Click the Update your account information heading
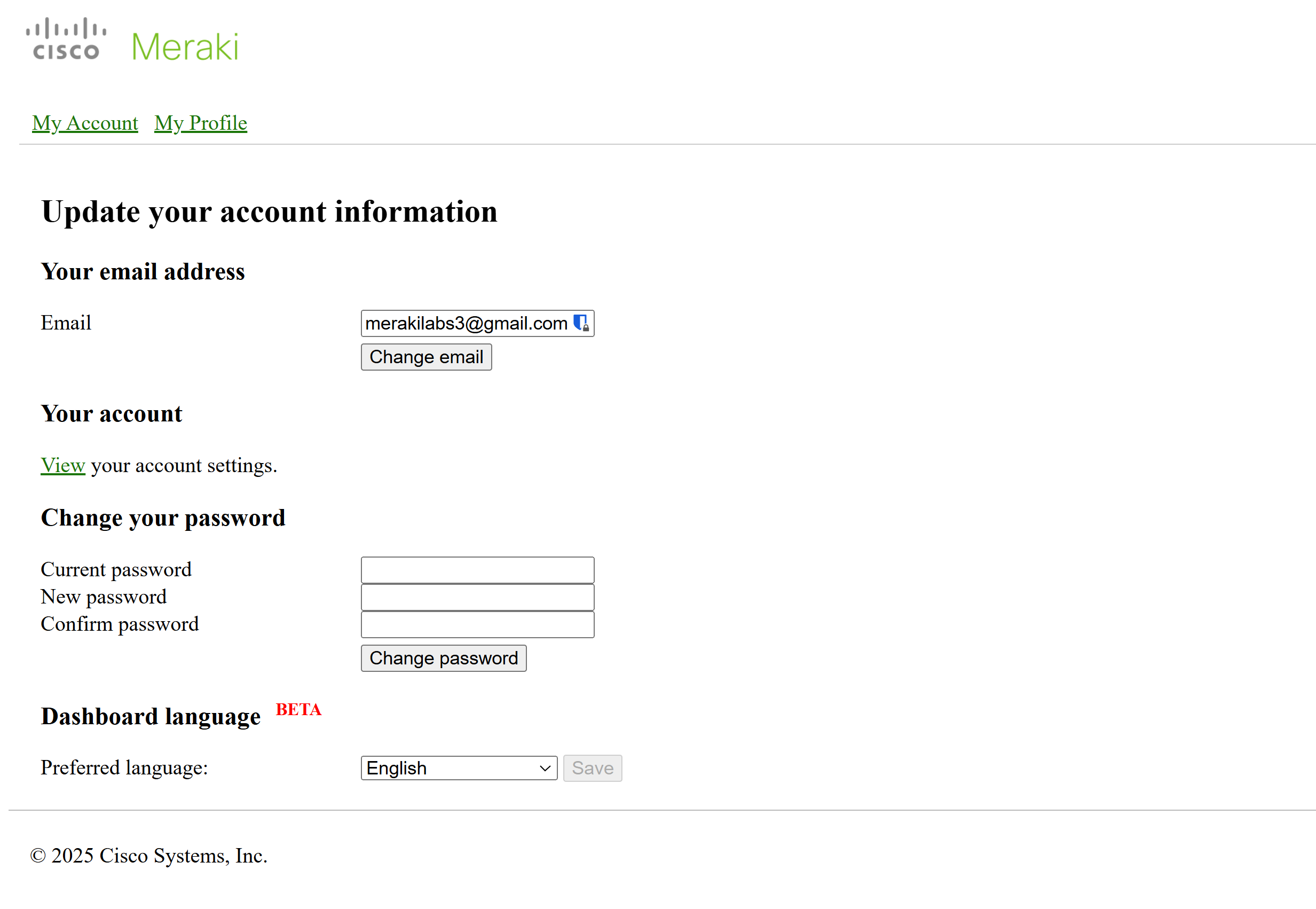This screenshot has height=909, width=1316. 269,212
